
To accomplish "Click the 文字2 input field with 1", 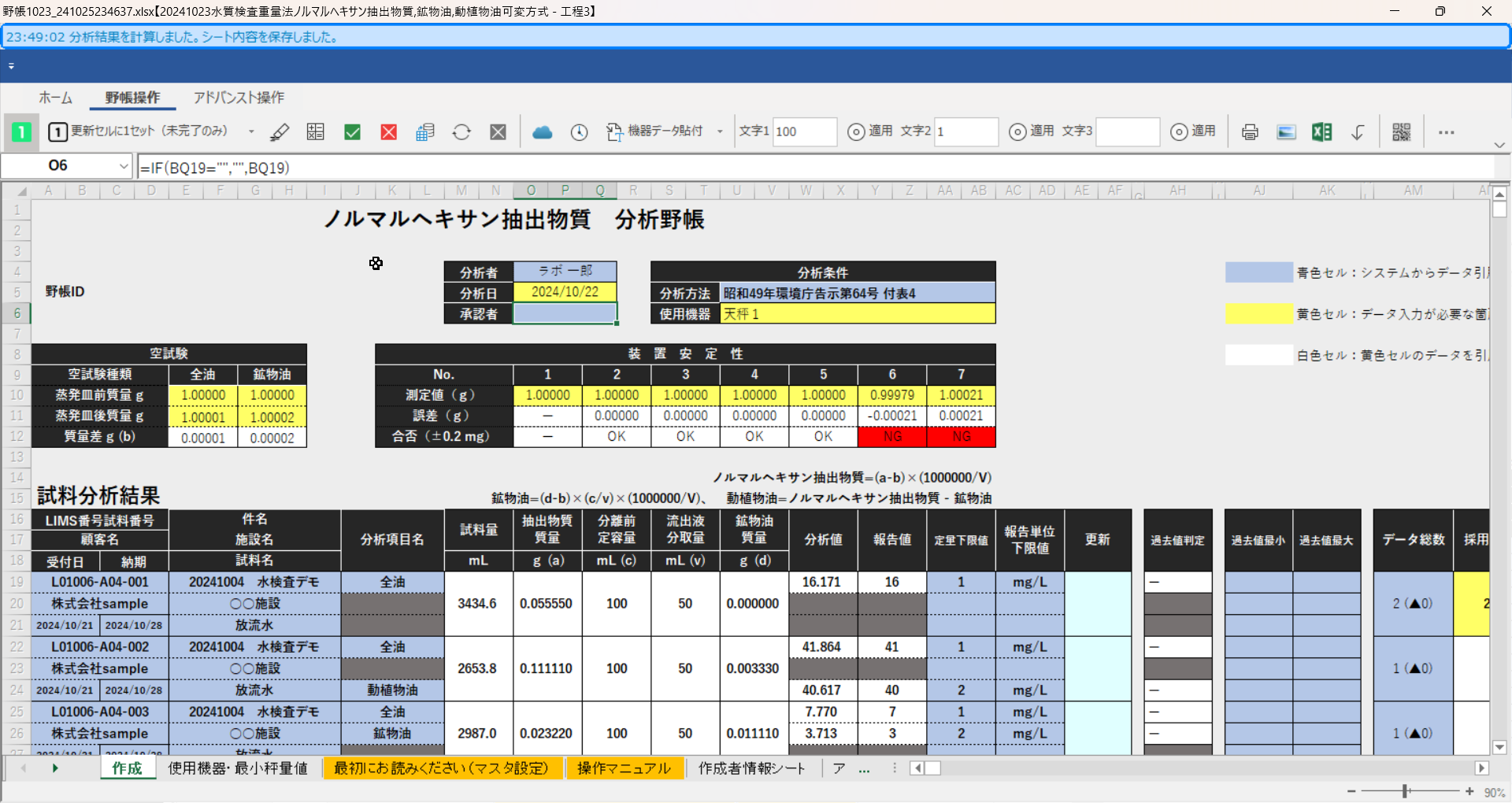I will coord(966,131).
